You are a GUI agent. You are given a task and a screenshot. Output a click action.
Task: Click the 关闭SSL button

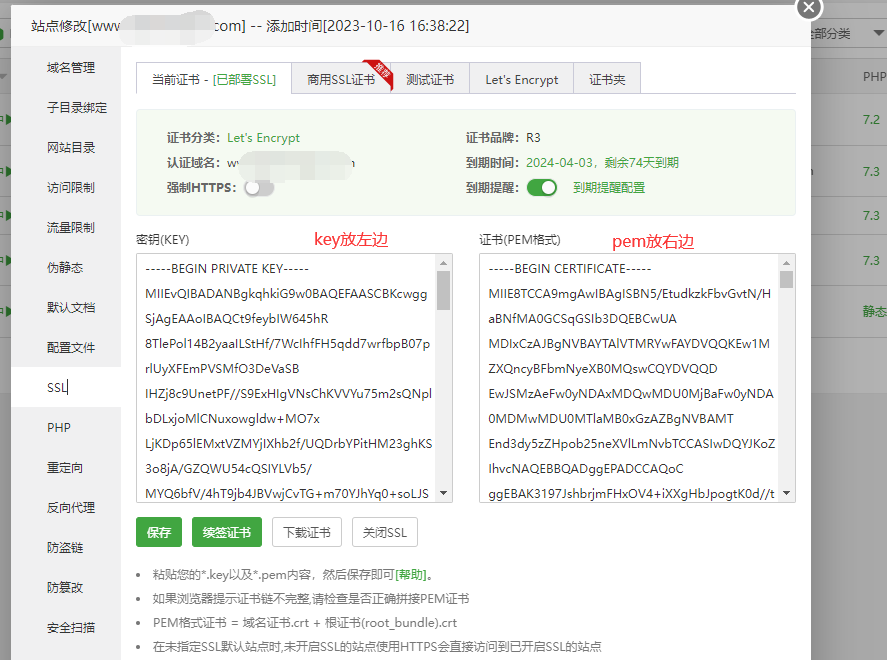click(384, 532)
